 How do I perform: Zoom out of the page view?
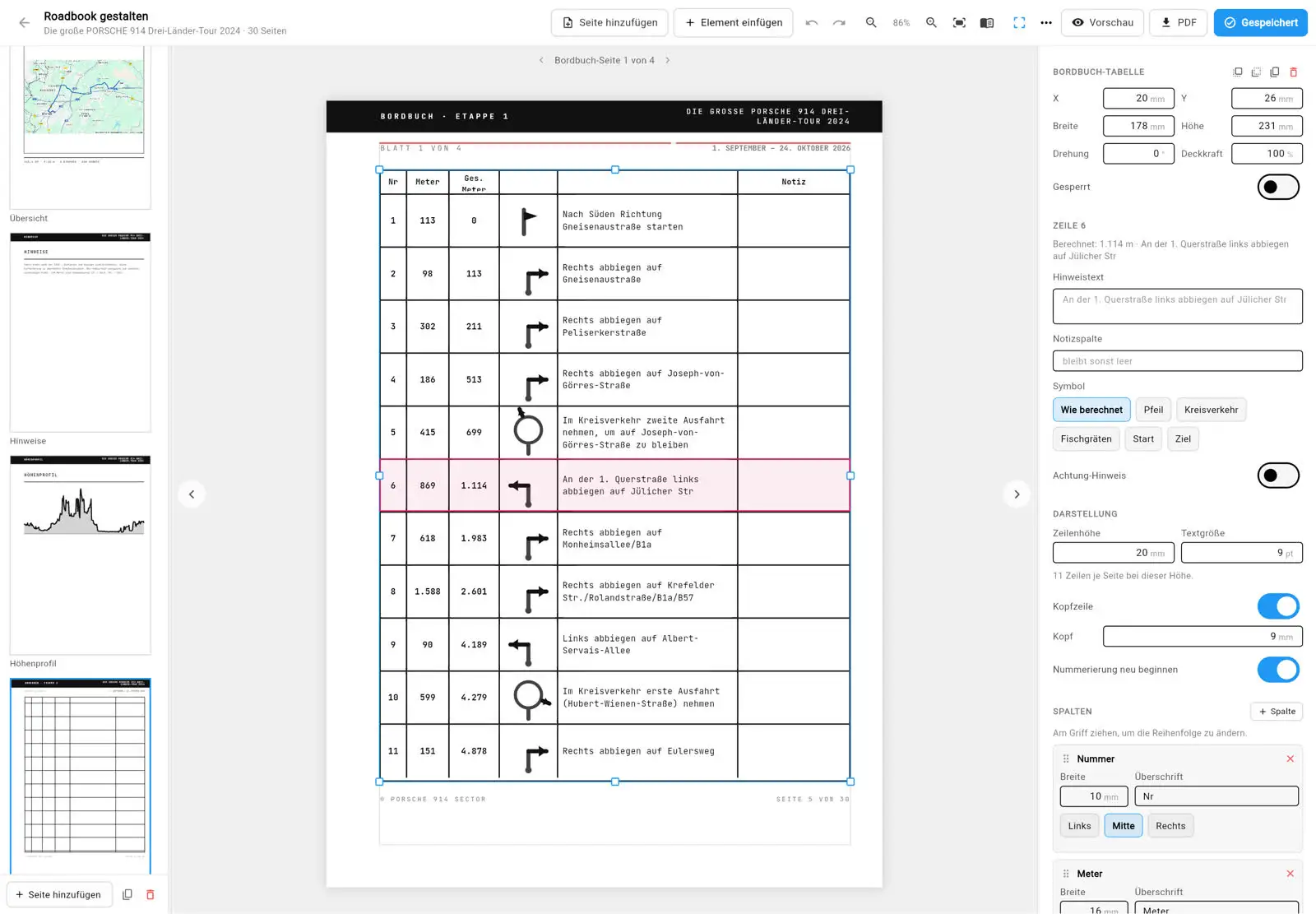871,23
